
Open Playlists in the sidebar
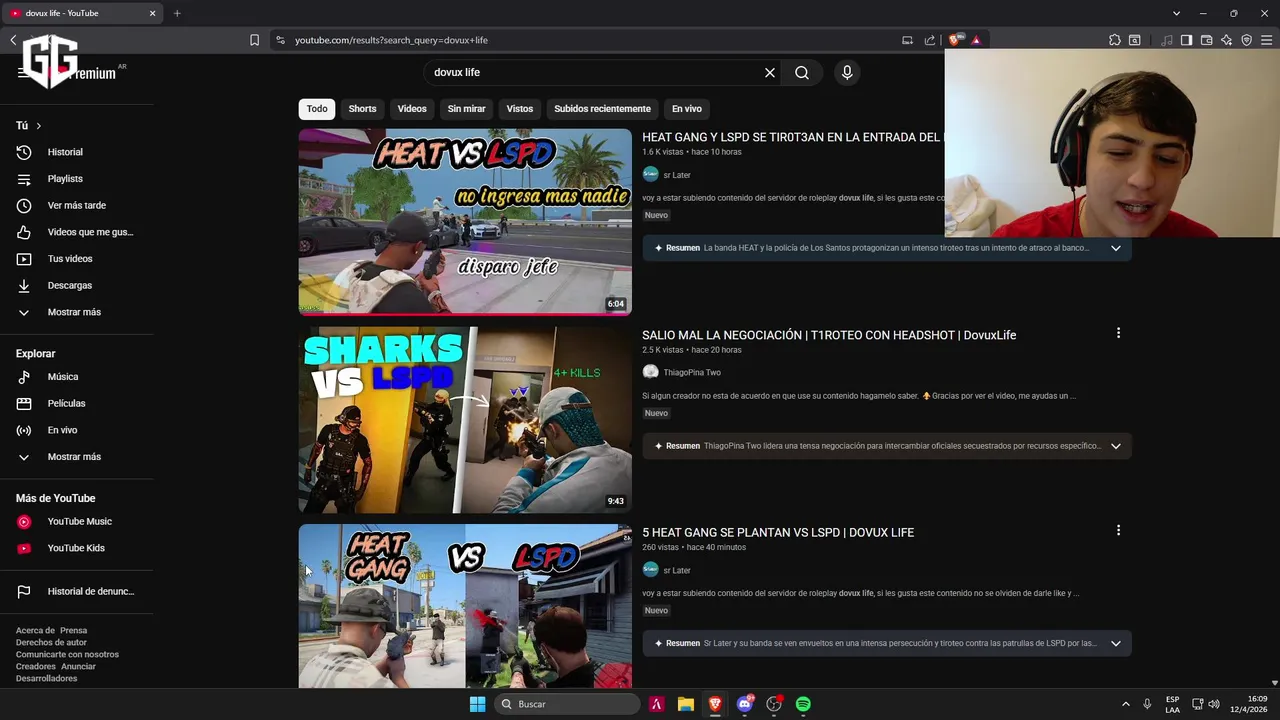pos(65,179)
